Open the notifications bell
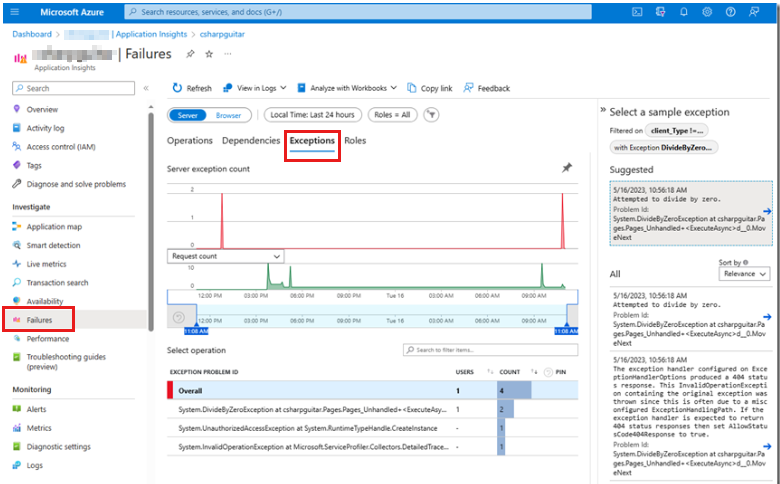 click(684, 12)
